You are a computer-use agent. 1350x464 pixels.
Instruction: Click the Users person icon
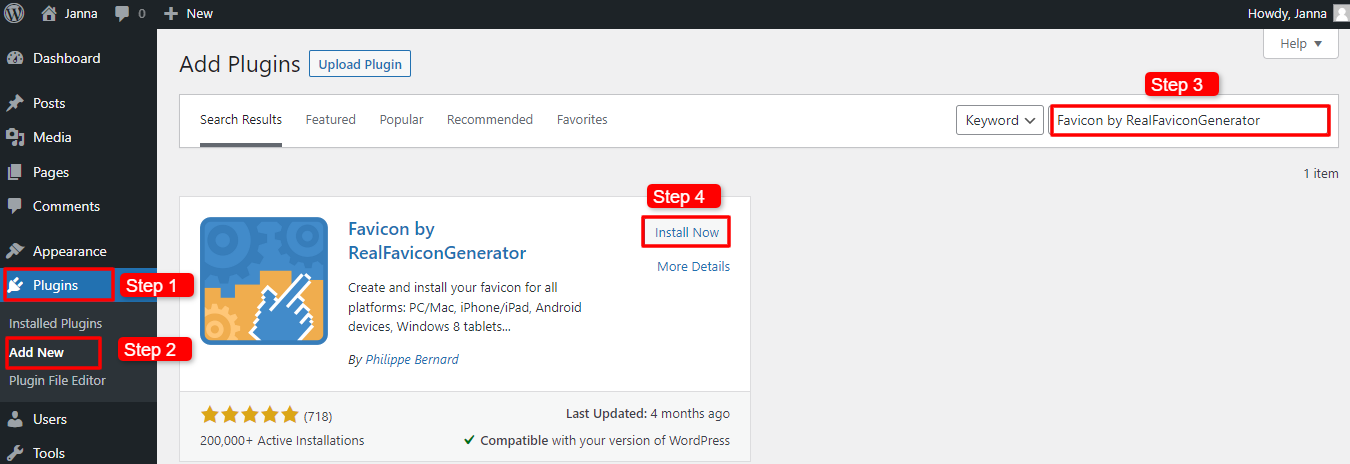[x=15, y=419]
